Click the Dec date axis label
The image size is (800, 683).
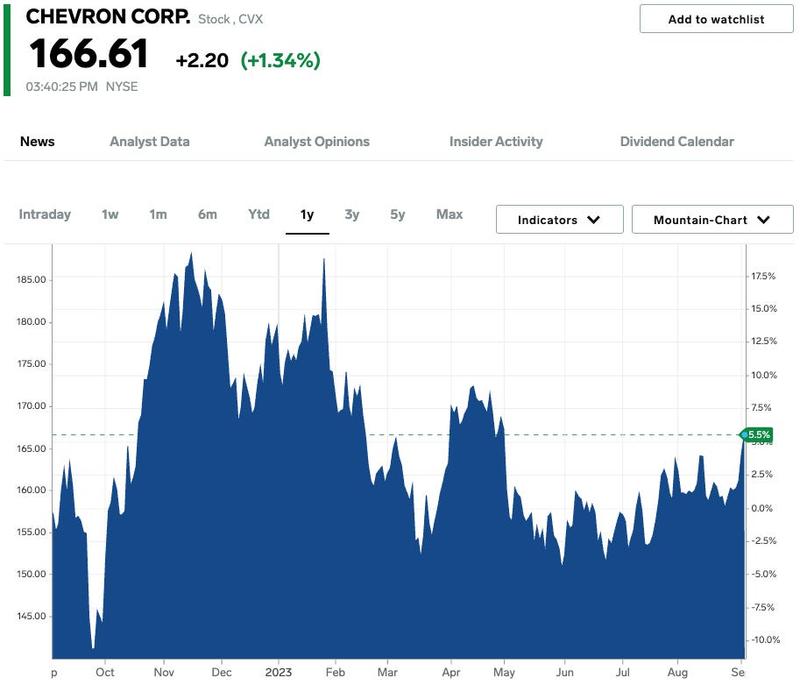click(x=221, y=672)
